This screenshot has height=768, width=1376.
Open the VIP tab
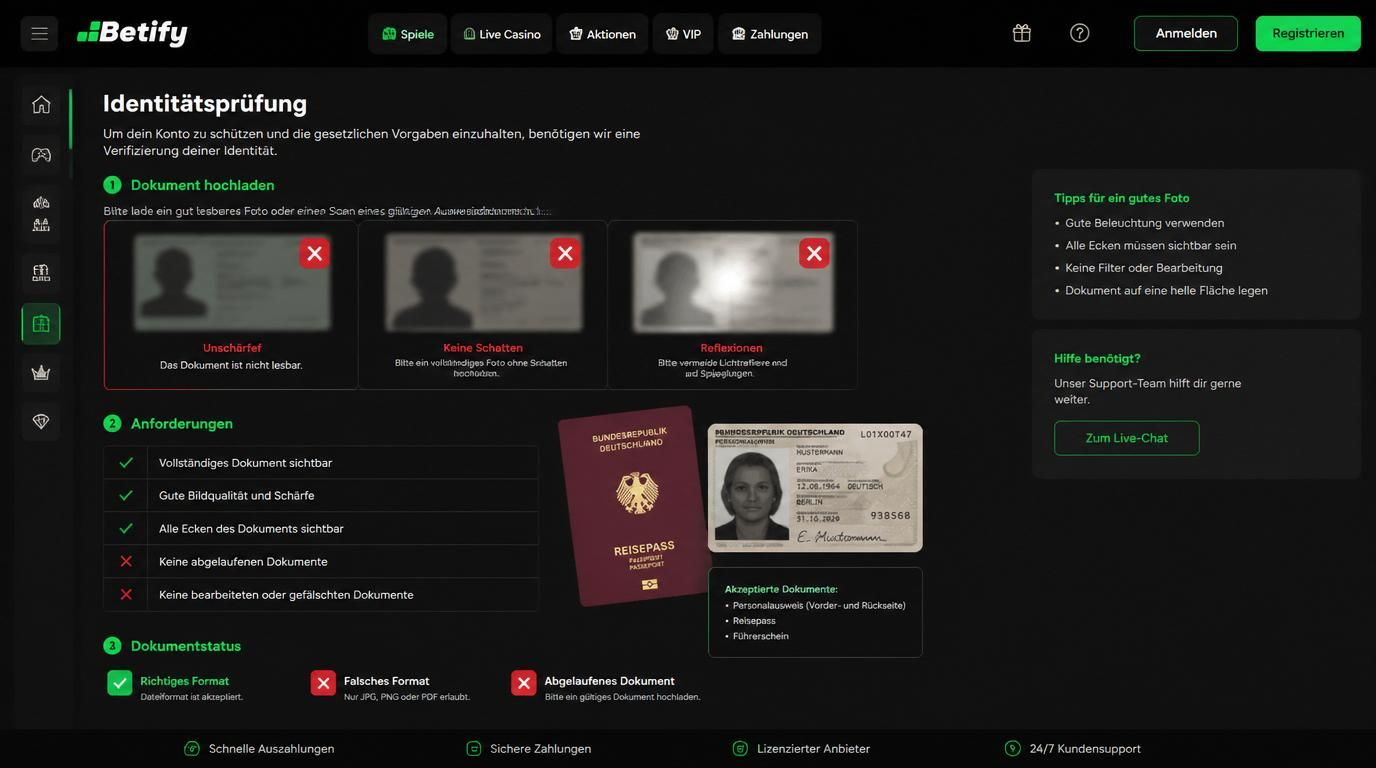click(x=683, y=34)
